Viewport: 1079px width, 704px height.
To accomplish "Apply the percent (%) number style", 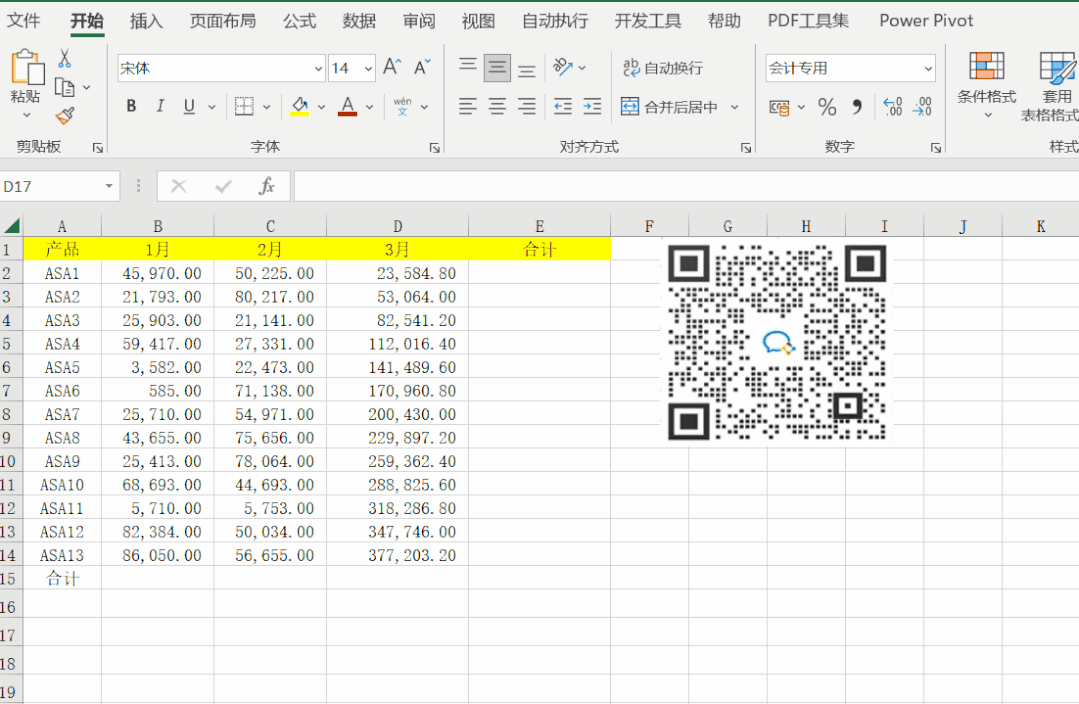I will click(827, 106).
